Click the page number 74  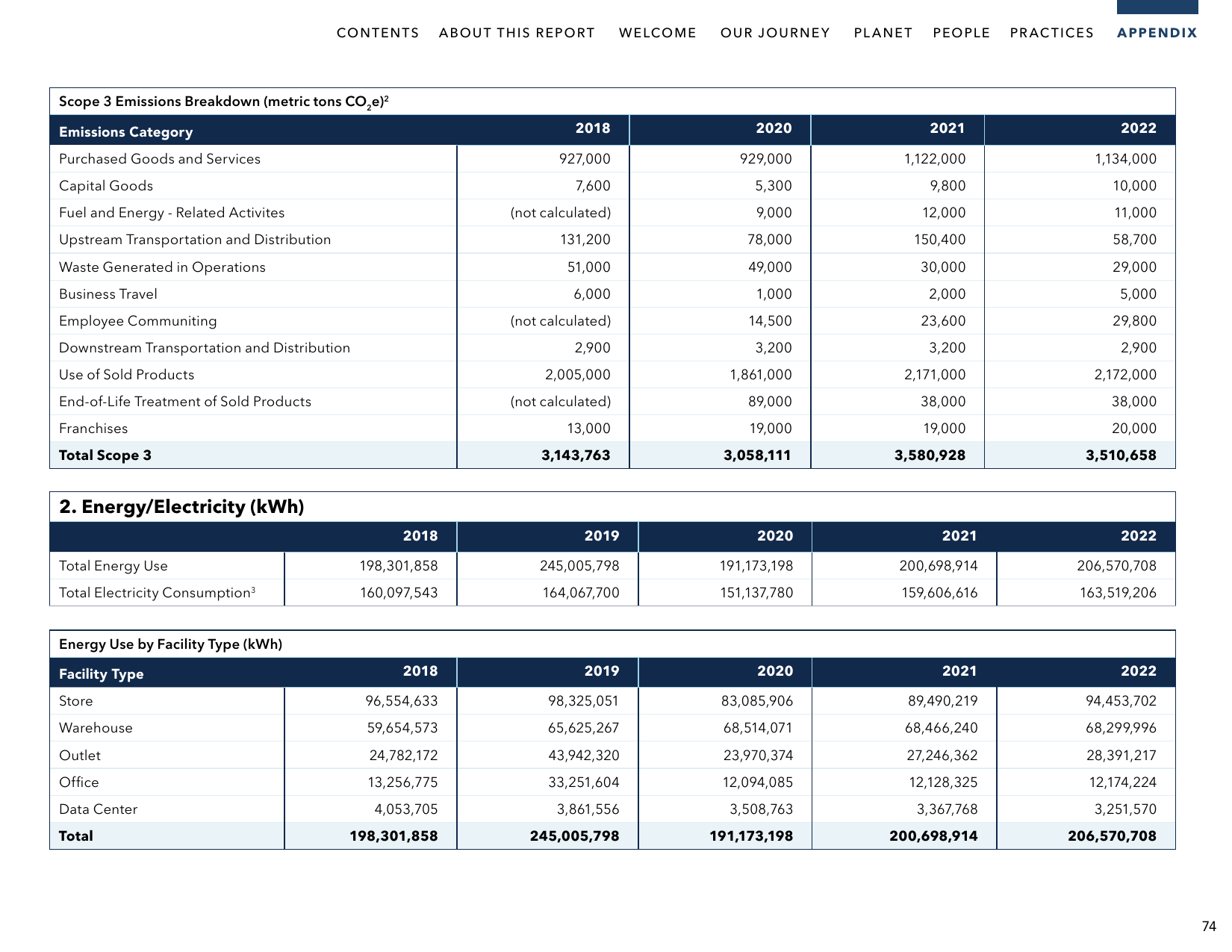[1209, 927]
